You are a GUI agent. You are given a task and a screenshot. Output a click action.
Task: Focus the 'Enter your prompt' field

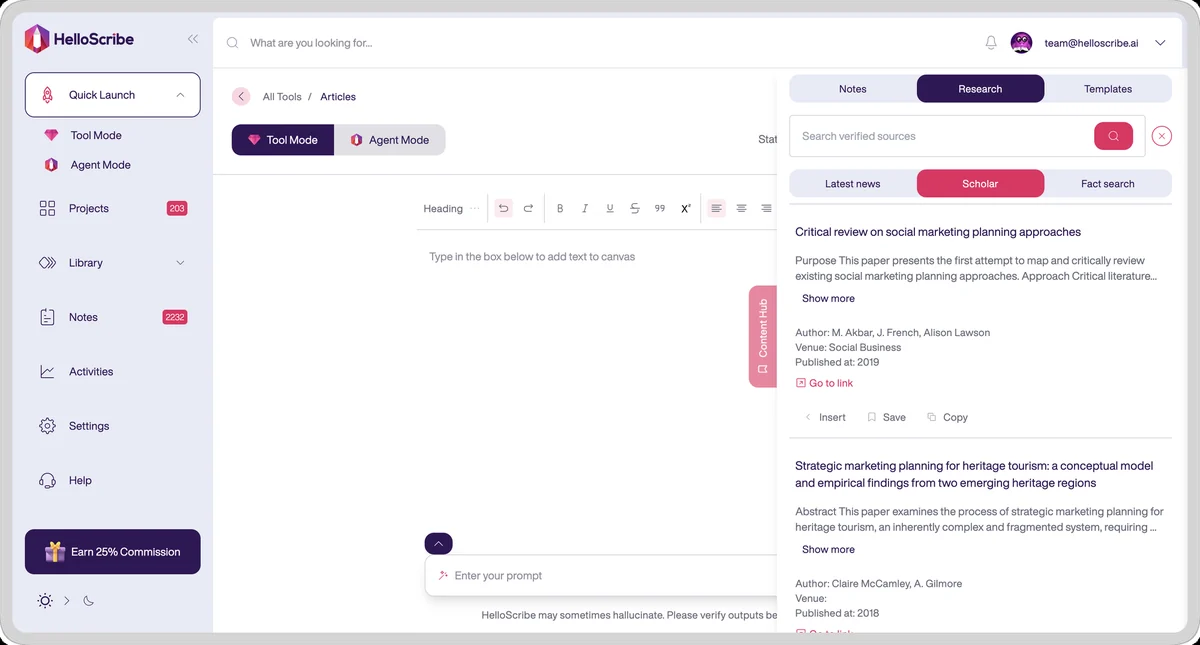click(x=600, y=576)
